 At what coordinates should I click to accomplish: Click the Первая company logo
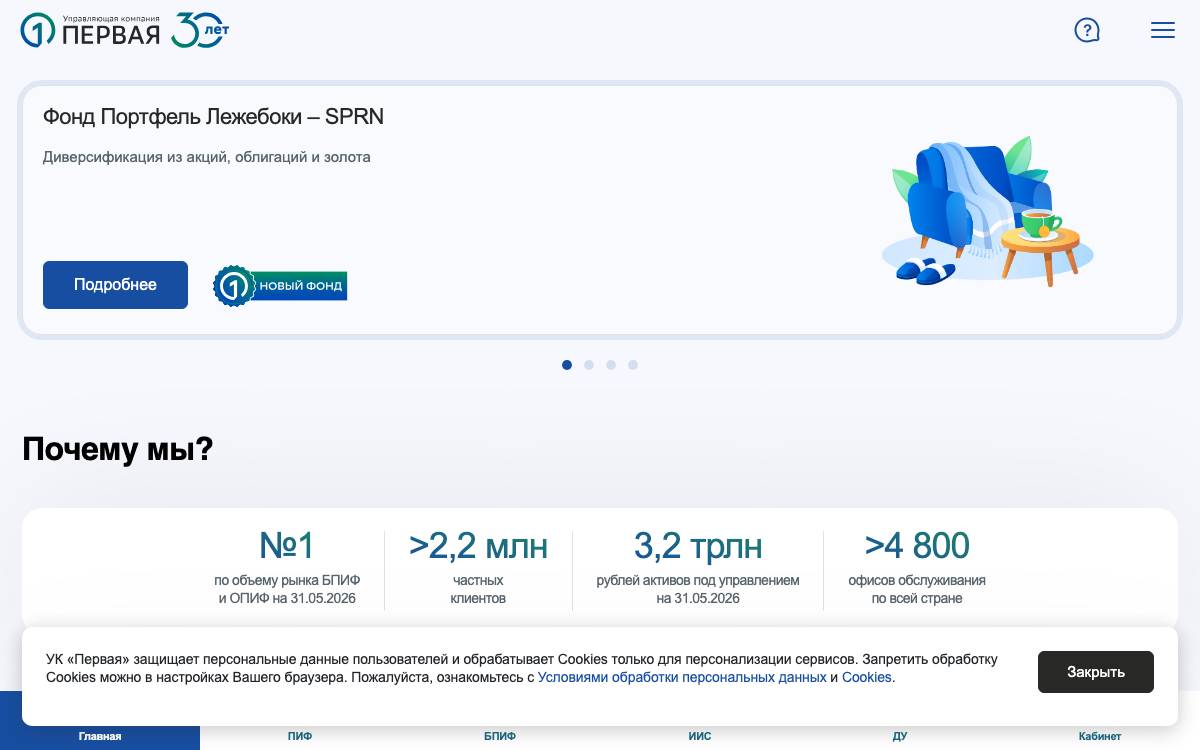[x=90, y=31]
